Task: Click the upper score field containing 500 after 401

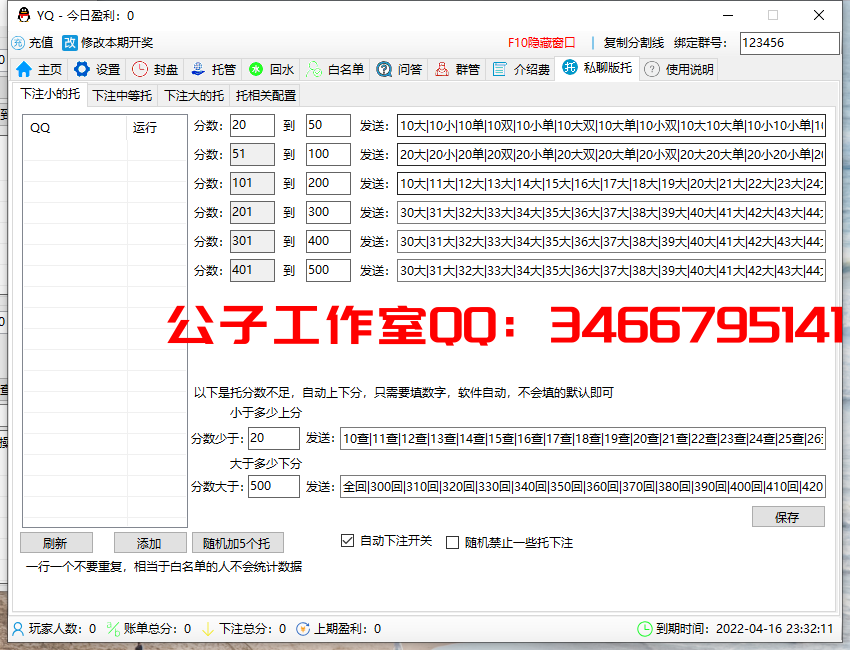Action: (x=328, y=270)
